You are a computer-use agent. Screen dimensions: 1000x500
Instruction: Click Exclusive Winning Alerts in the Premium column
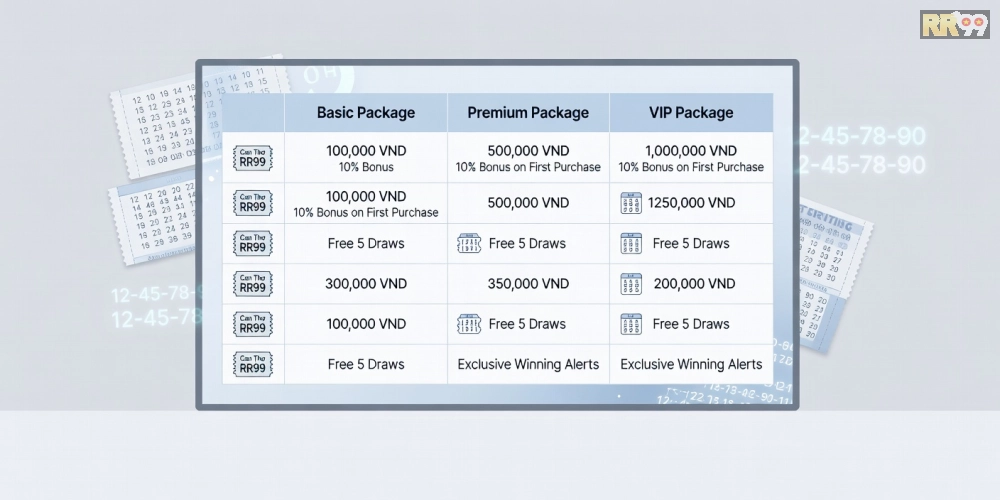[x=528, y=365]
